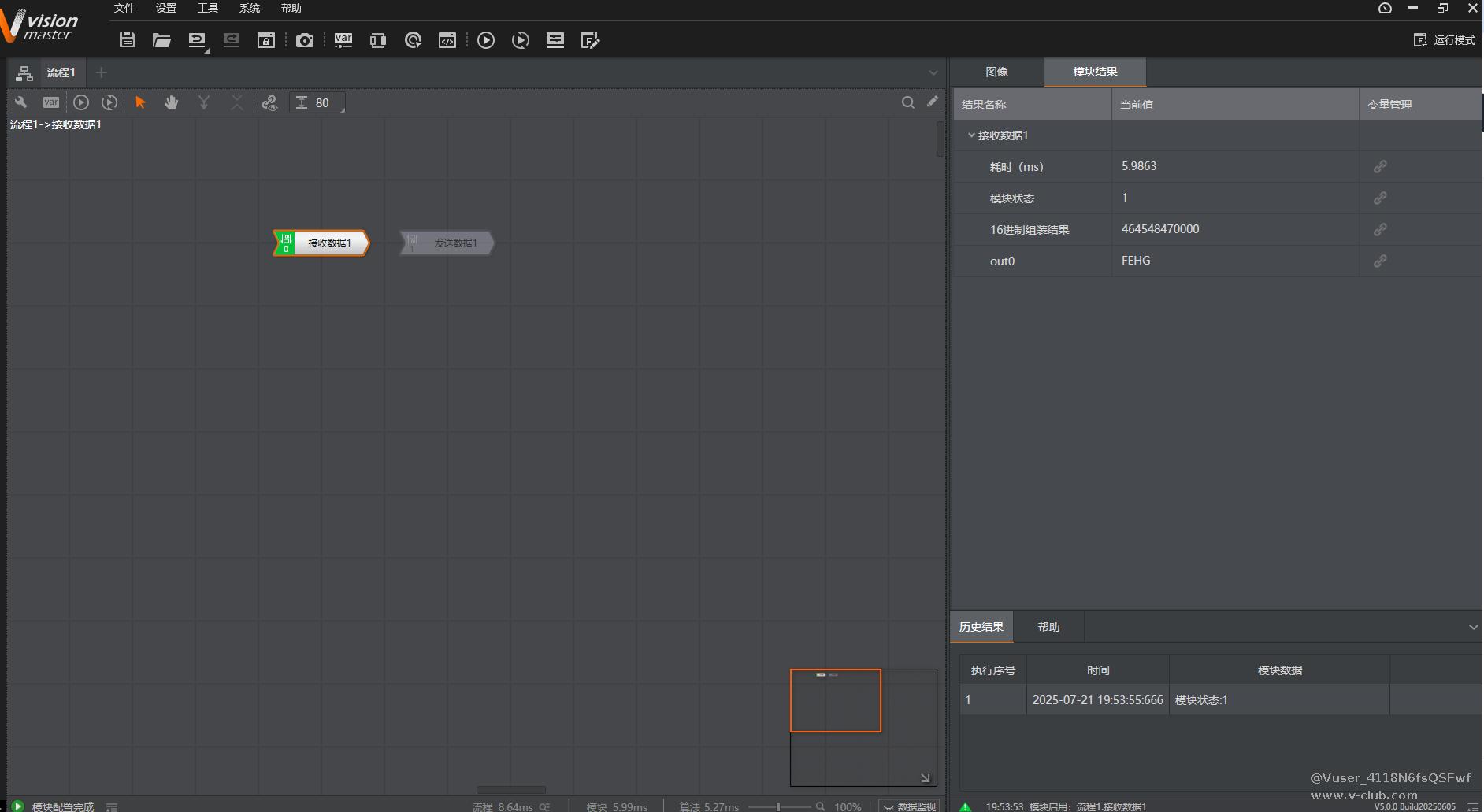Screen dimensions: 1484x812
Task: Click link icon for 耗时 (ms) row
Action: (x=1380, y=166)
